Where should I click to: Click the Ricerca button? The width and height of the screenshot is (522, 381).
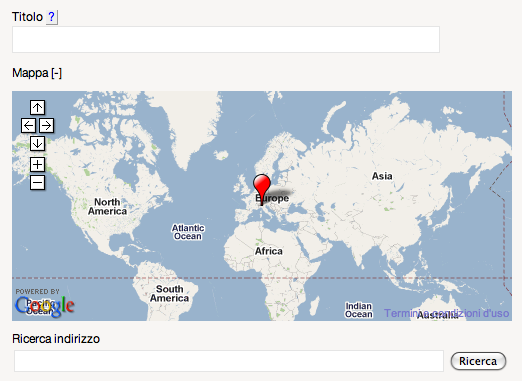(x=478, y=361)
